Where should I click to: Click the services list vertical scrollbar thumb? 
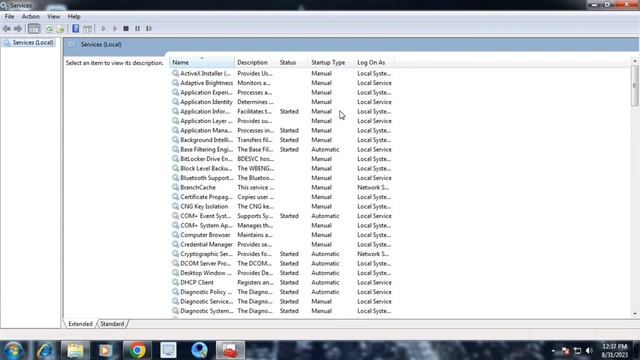click(634, 85)
